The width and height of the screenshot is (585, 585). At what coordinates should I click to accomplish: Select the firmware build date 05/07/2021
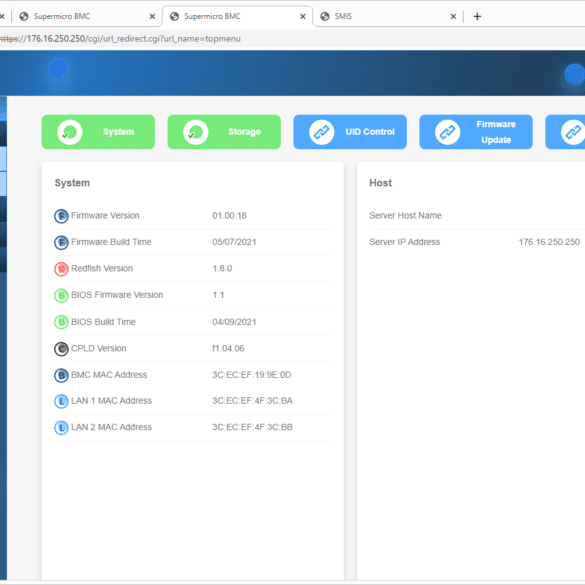234,242
